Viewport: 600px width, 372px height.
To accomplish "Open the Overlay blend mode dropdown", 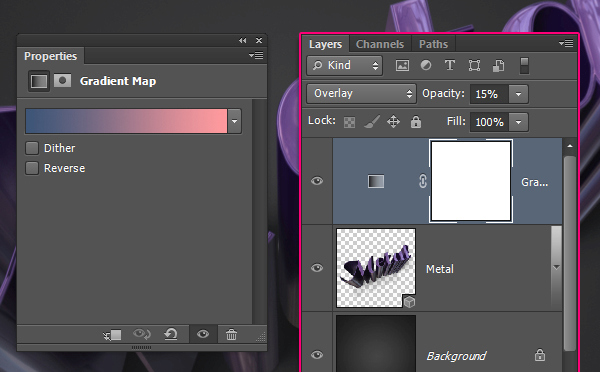I will pyautogui.click(x=361, y=94).
